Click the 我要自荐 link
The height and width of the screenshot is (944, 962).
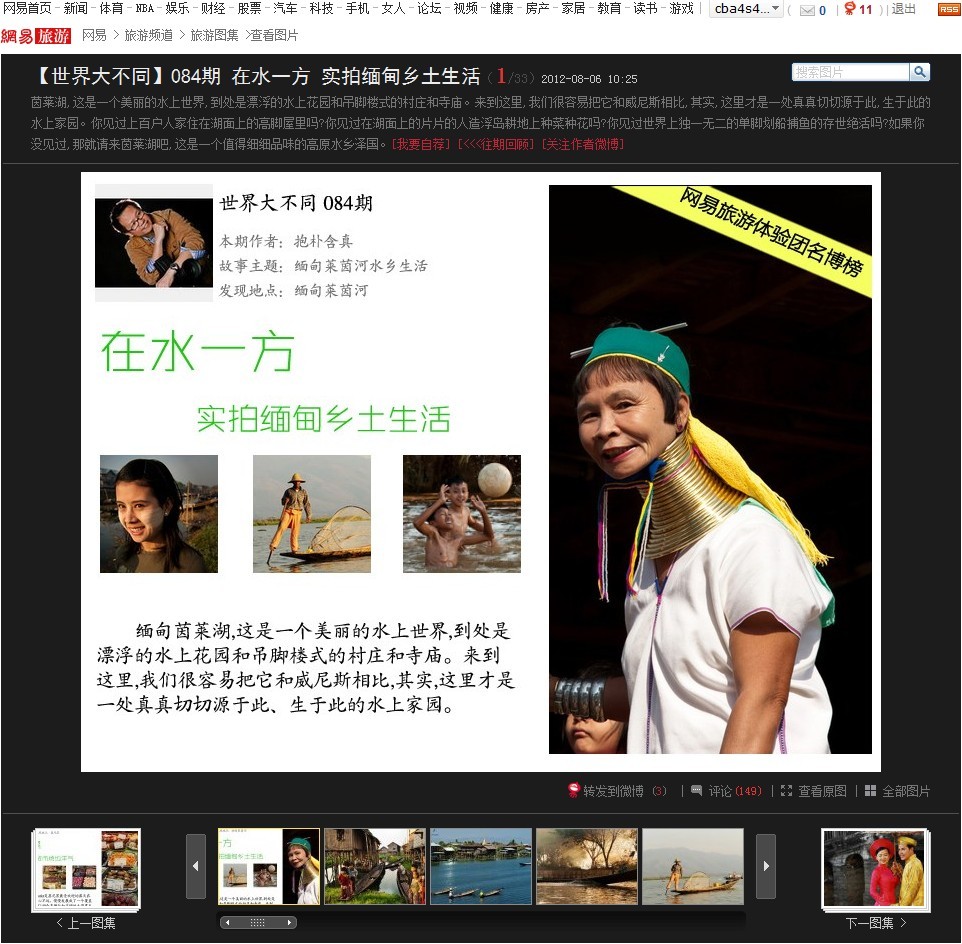point(421,144)
